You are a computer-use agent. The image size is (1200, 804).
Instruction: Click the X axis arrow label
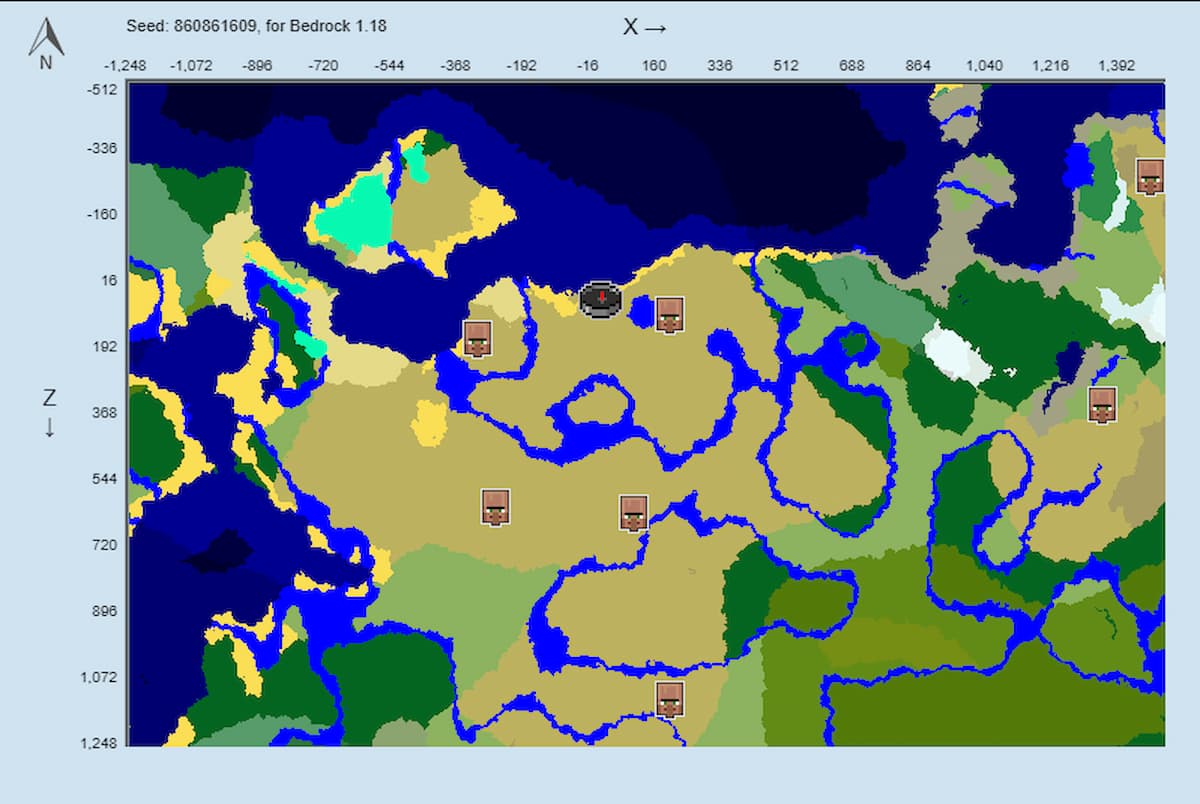point(644,28)
